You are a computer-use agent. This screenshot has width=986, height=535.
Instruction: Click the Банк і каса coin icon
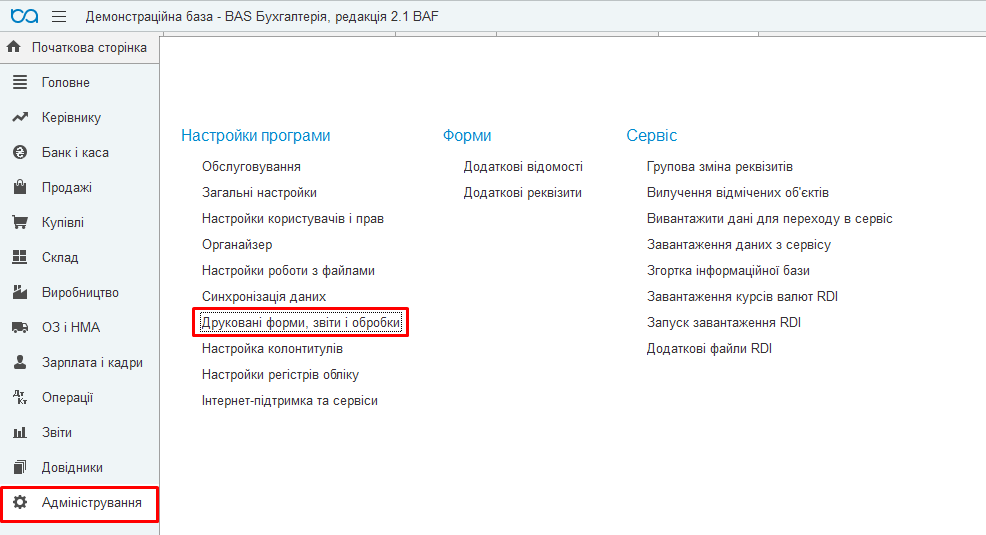click(19, 153)
